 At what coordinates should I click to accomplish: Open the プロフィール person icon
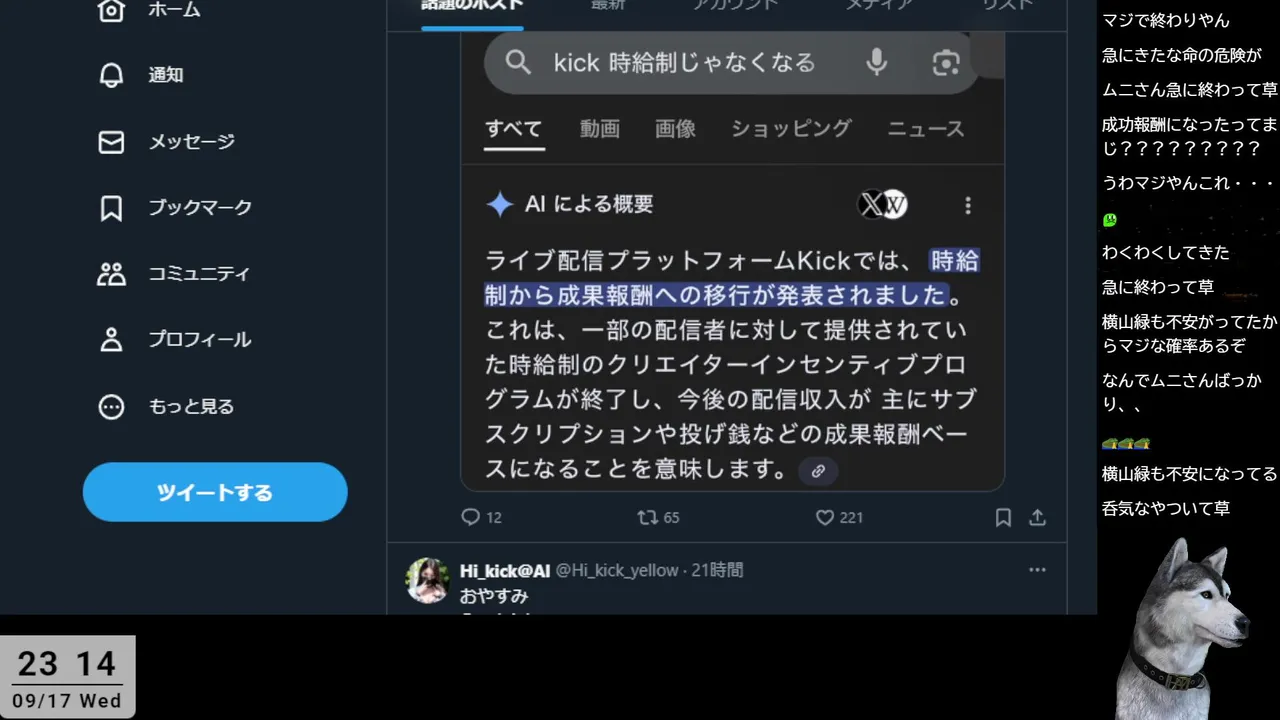pos(111,340)
